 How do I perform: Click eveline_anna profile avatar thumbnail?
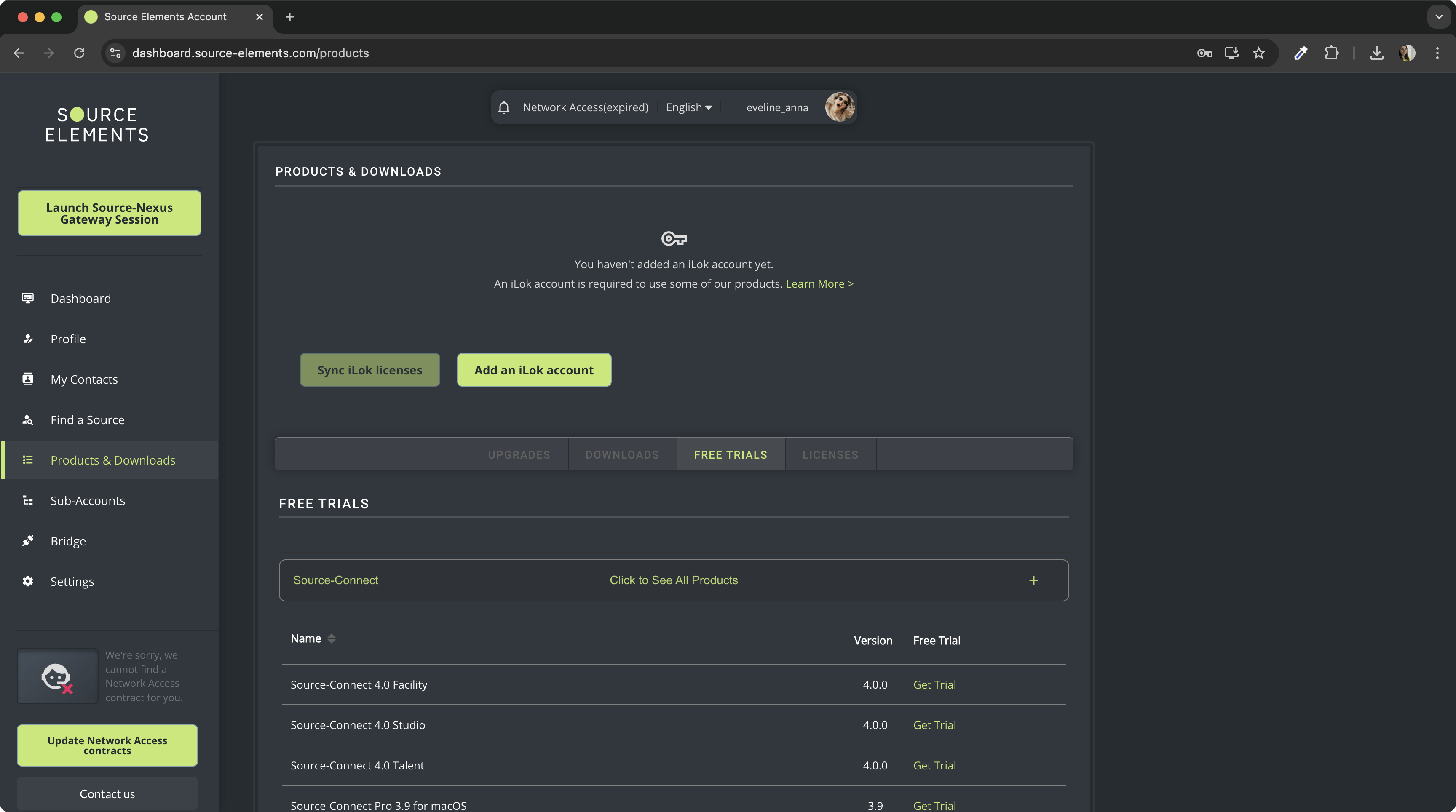[x=839, y=107]
